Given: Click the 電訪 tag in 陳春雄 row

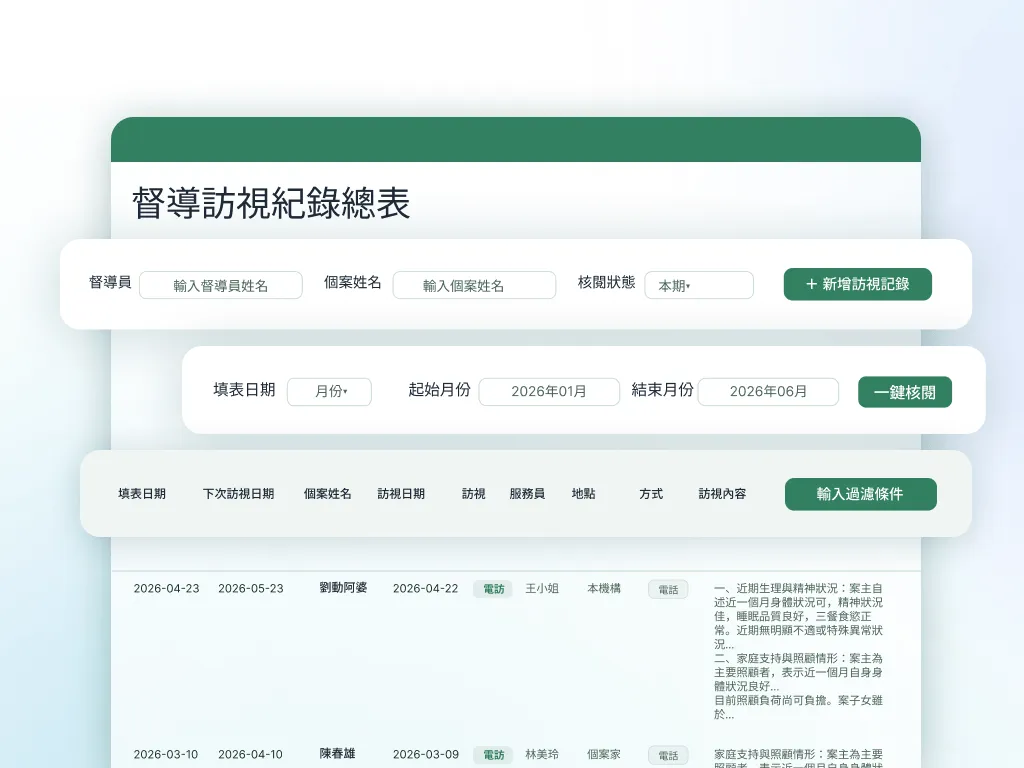Looking at the screenshot, I should pos(494,755).
